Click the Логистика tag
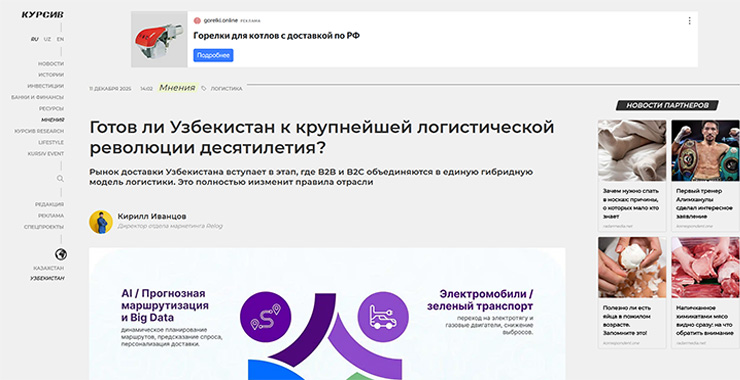This screenshot has width=740, height=380. pos(227,89)
